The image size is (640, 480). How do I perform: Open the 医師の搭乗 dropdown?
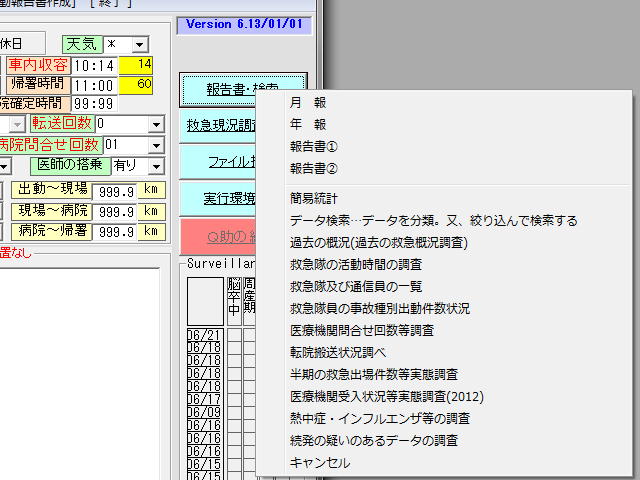point(156,166)
